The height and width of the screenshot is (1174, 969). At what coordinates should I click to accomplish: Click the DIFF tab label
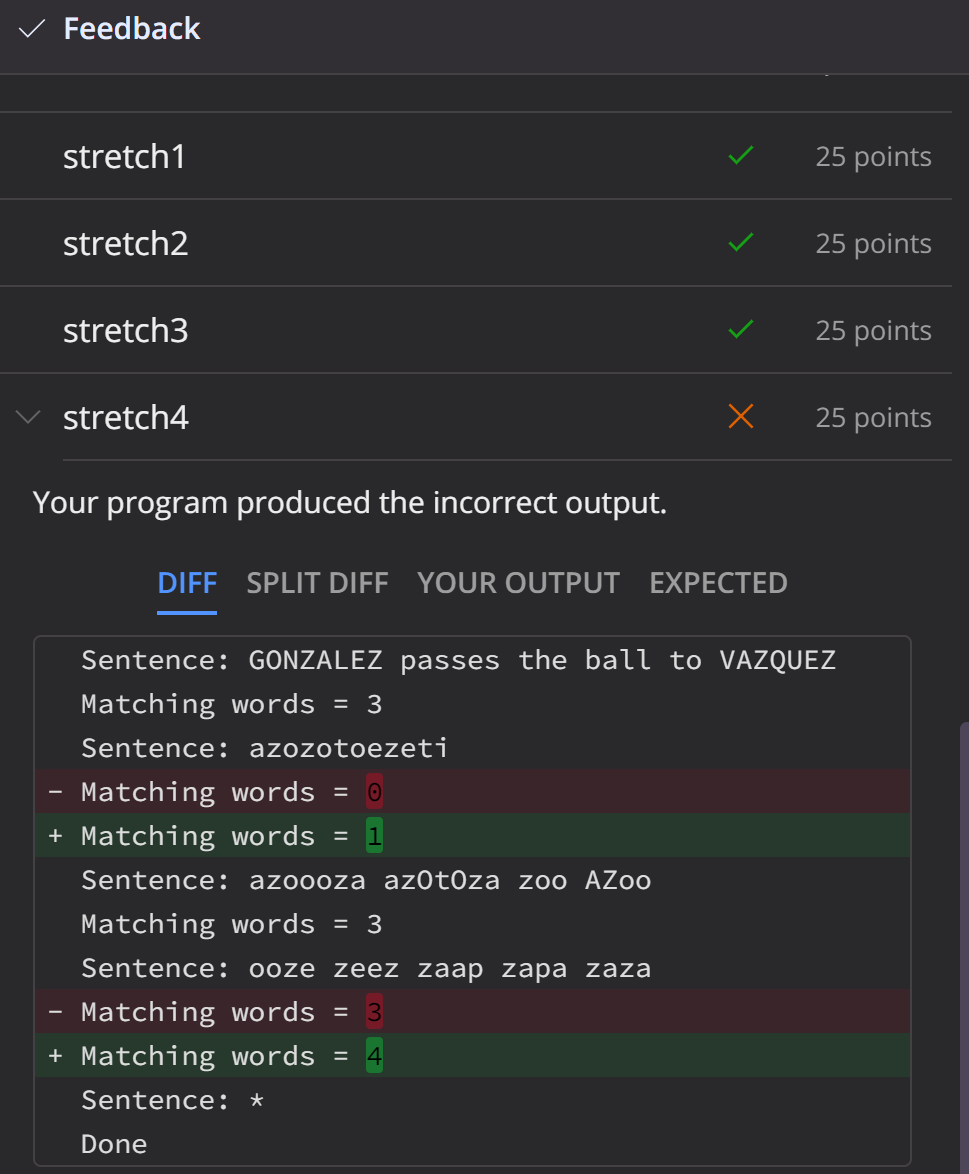click(x=186, y=582)
